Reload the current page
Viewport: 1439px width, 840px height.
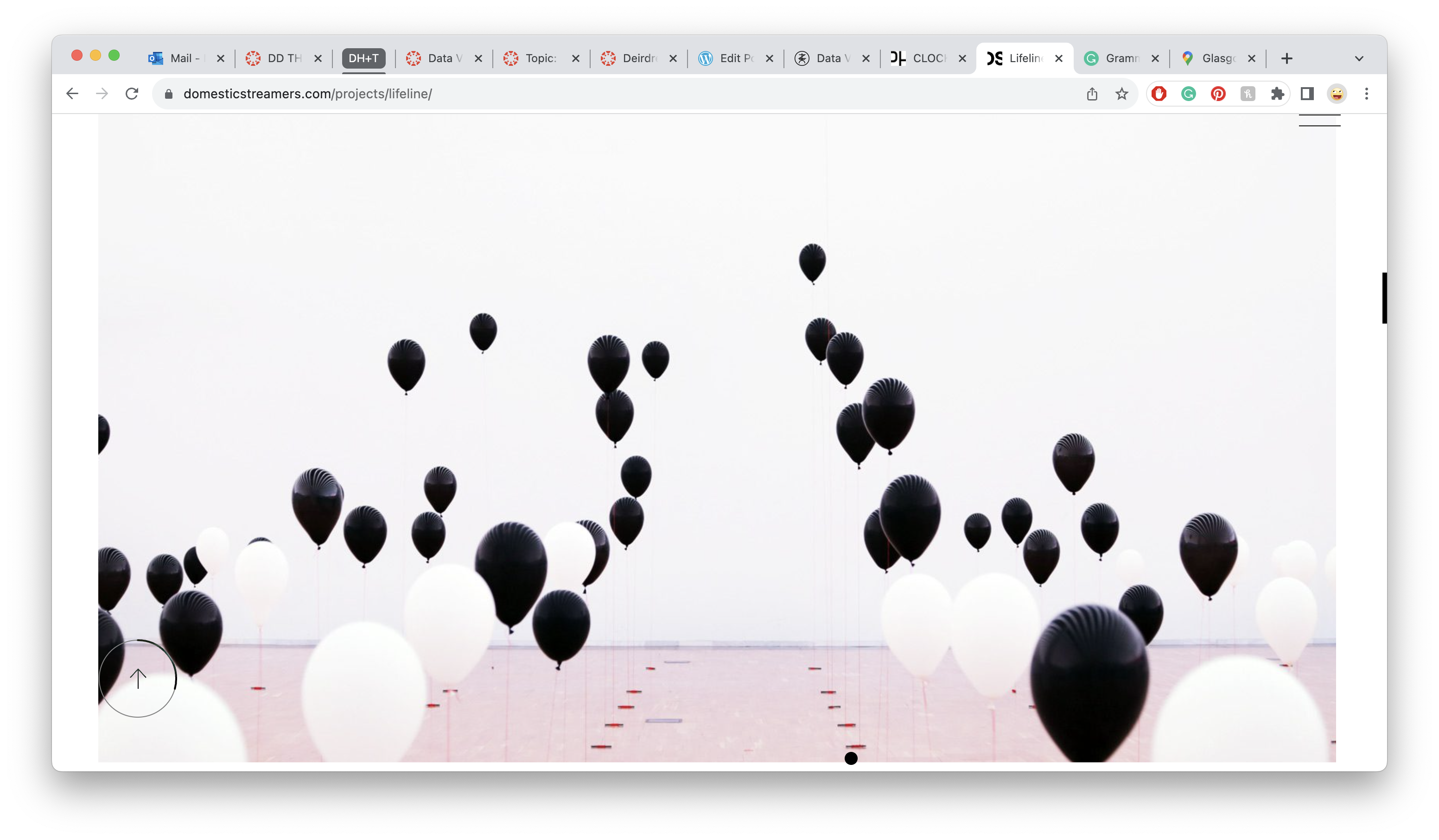pyautogui.click(x=132, y=94)
